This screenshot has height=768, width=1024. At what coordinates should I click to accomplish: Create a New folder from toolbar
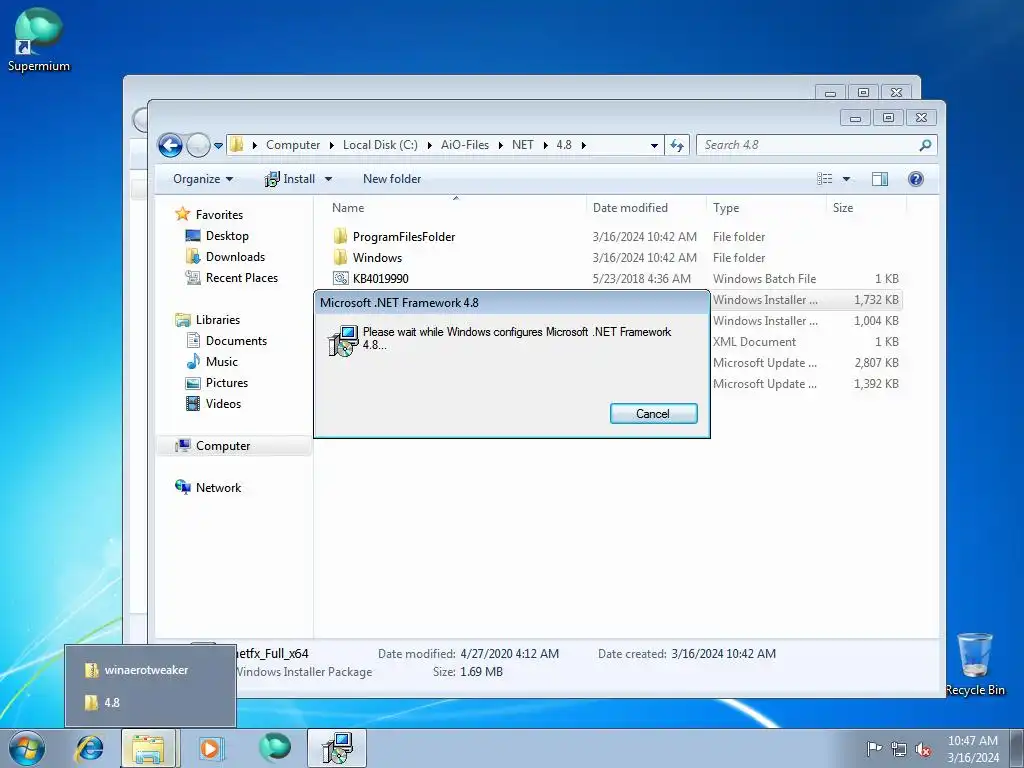[x=392, y=179]
